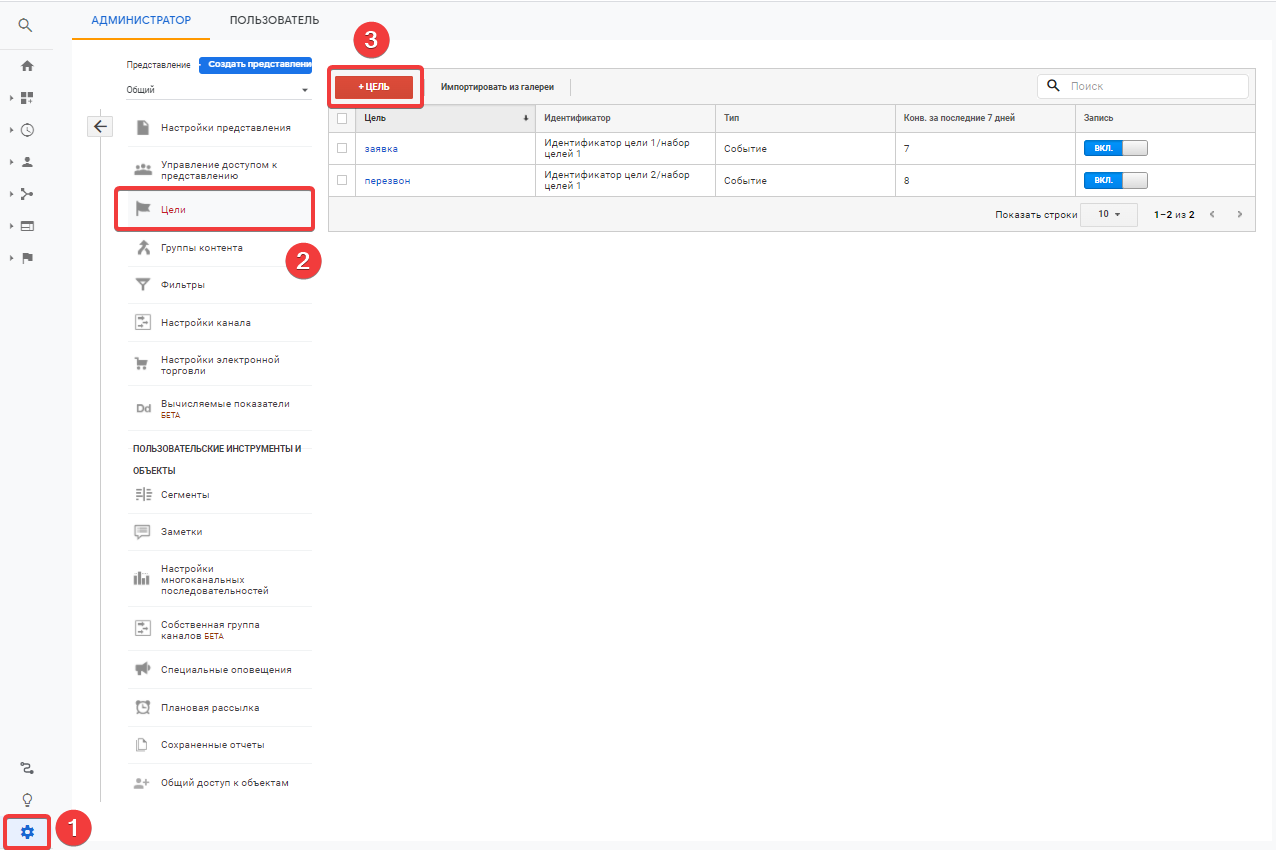Click 'Импортировать из галереи' button
The width and height of the screenshot is (1276, 850).
497,87
